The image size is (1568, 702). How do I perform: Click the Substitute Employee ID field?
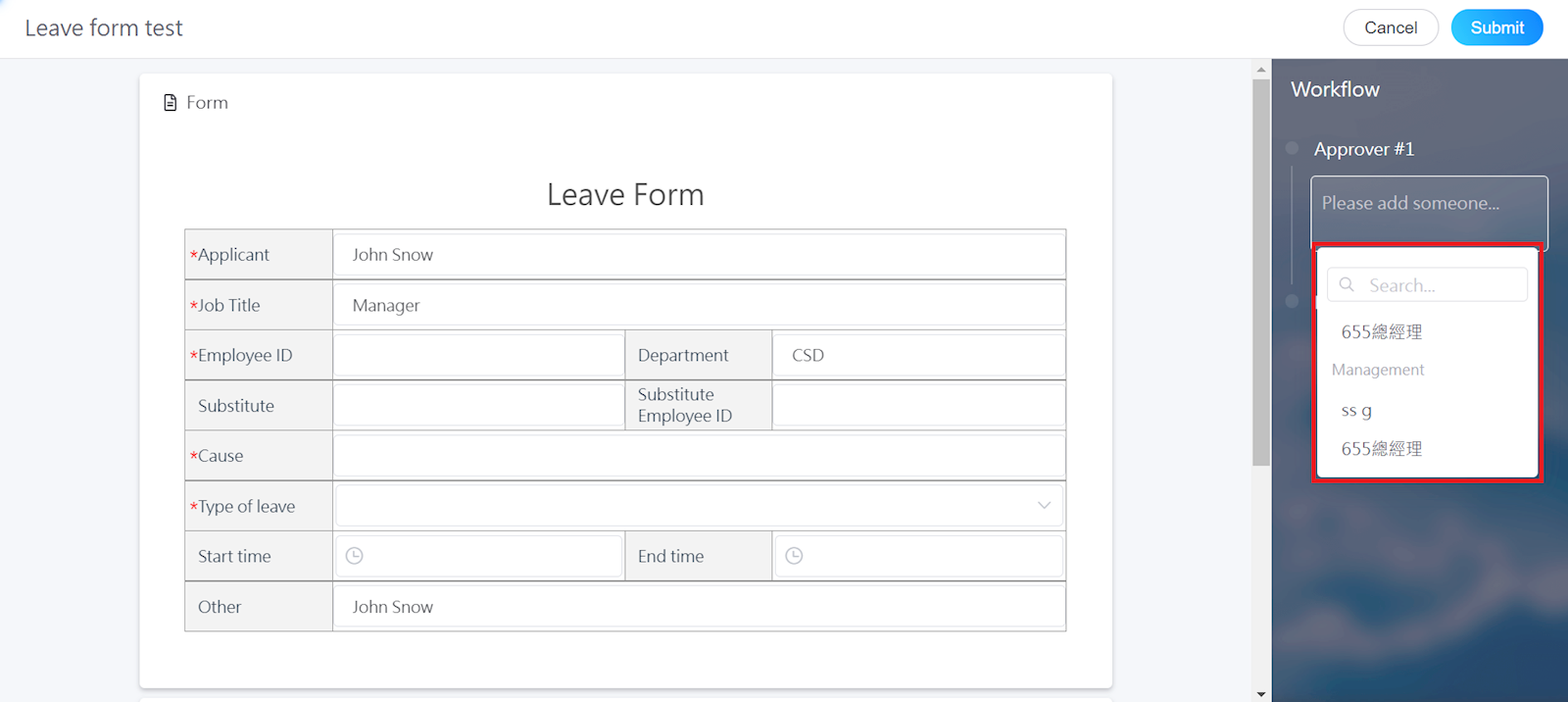tap(918, 406)
